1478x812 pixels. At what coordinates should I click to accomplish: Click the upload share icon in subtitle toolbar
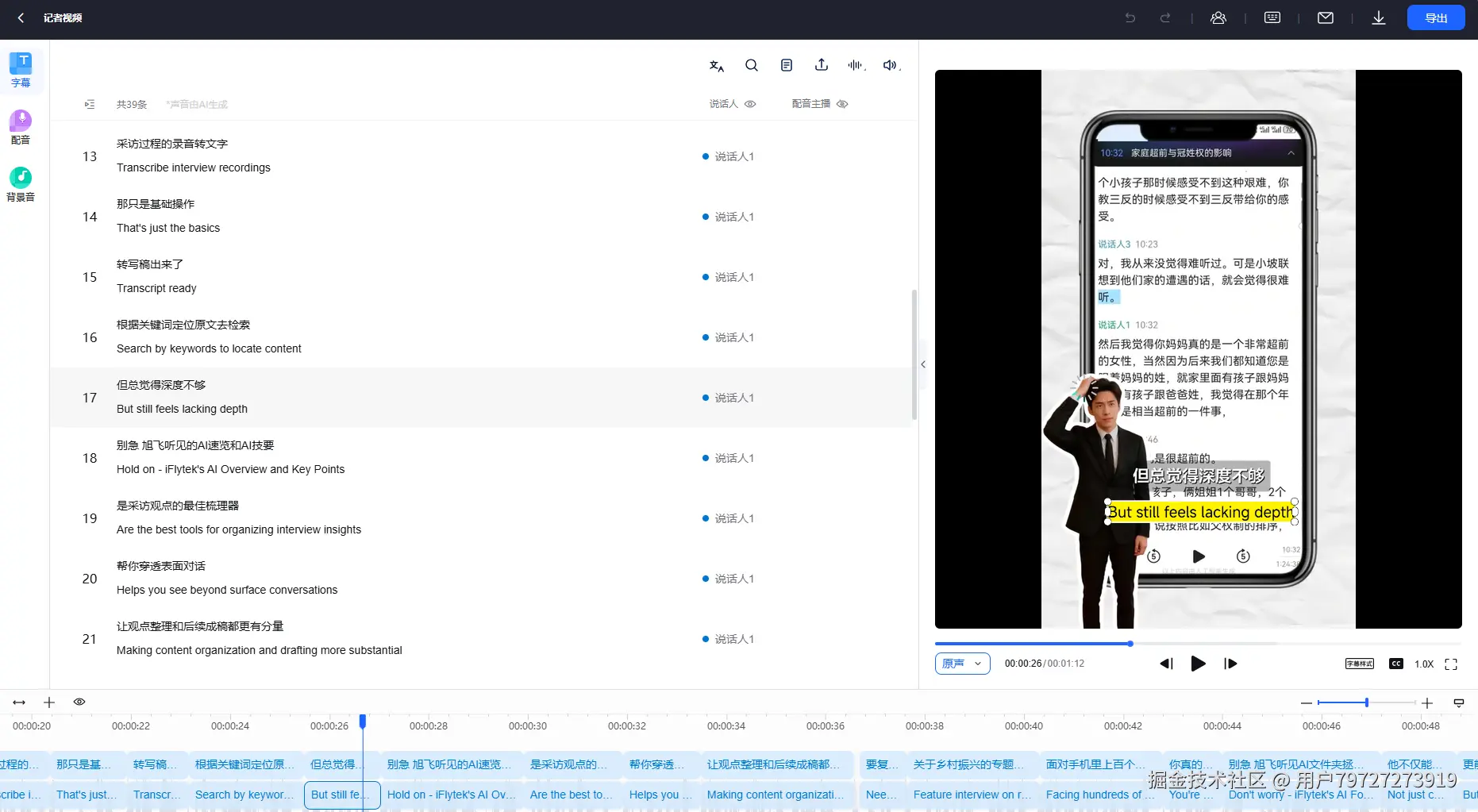coord(822,65)
